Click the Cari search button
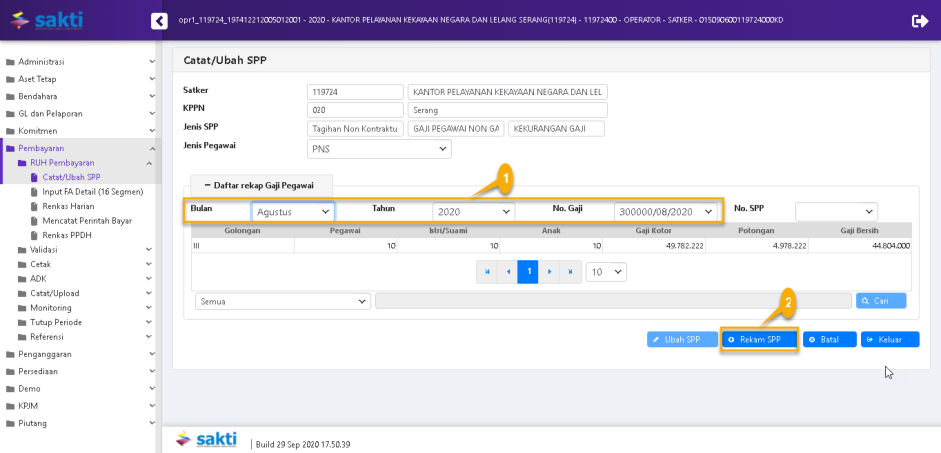 [x=881, y=300]
